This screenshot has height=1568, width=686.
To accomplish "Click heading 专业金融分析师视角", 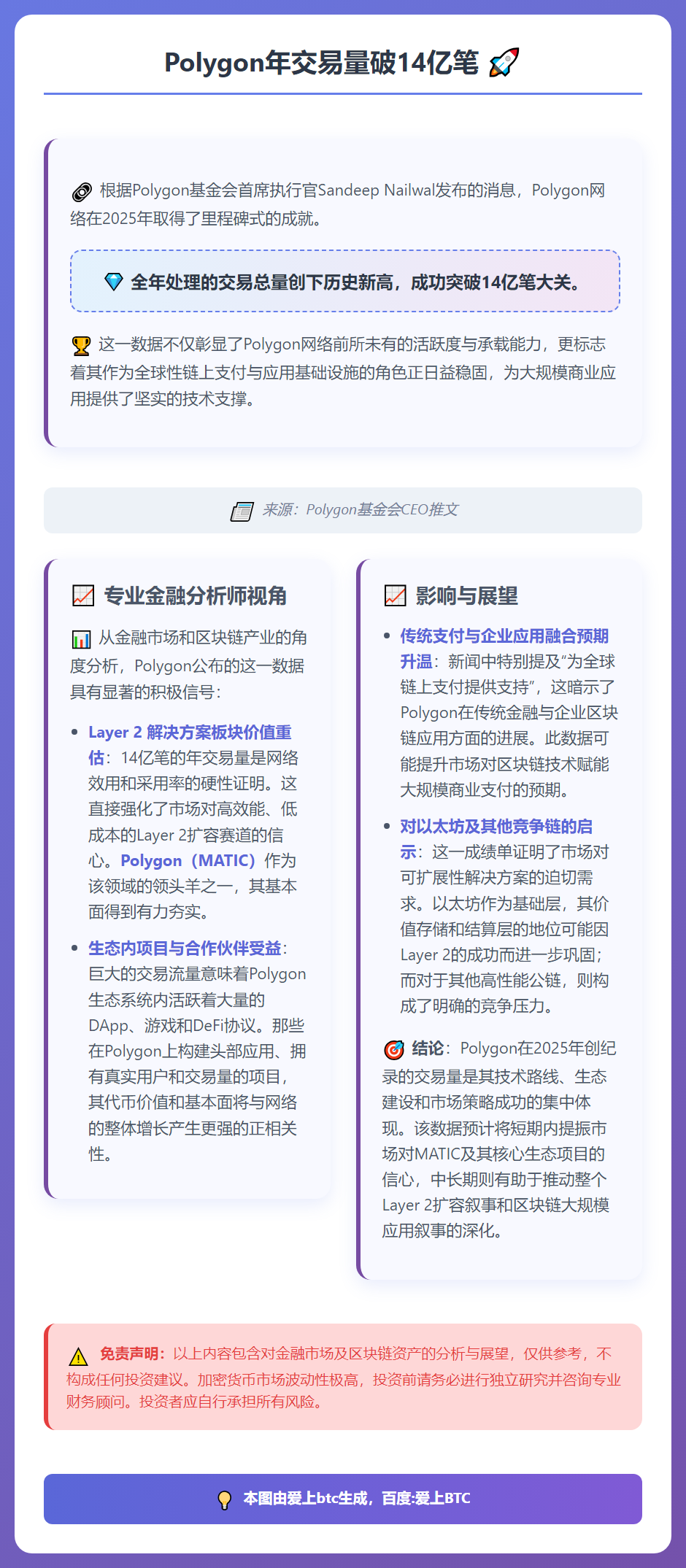I will (x=195, y=596).
